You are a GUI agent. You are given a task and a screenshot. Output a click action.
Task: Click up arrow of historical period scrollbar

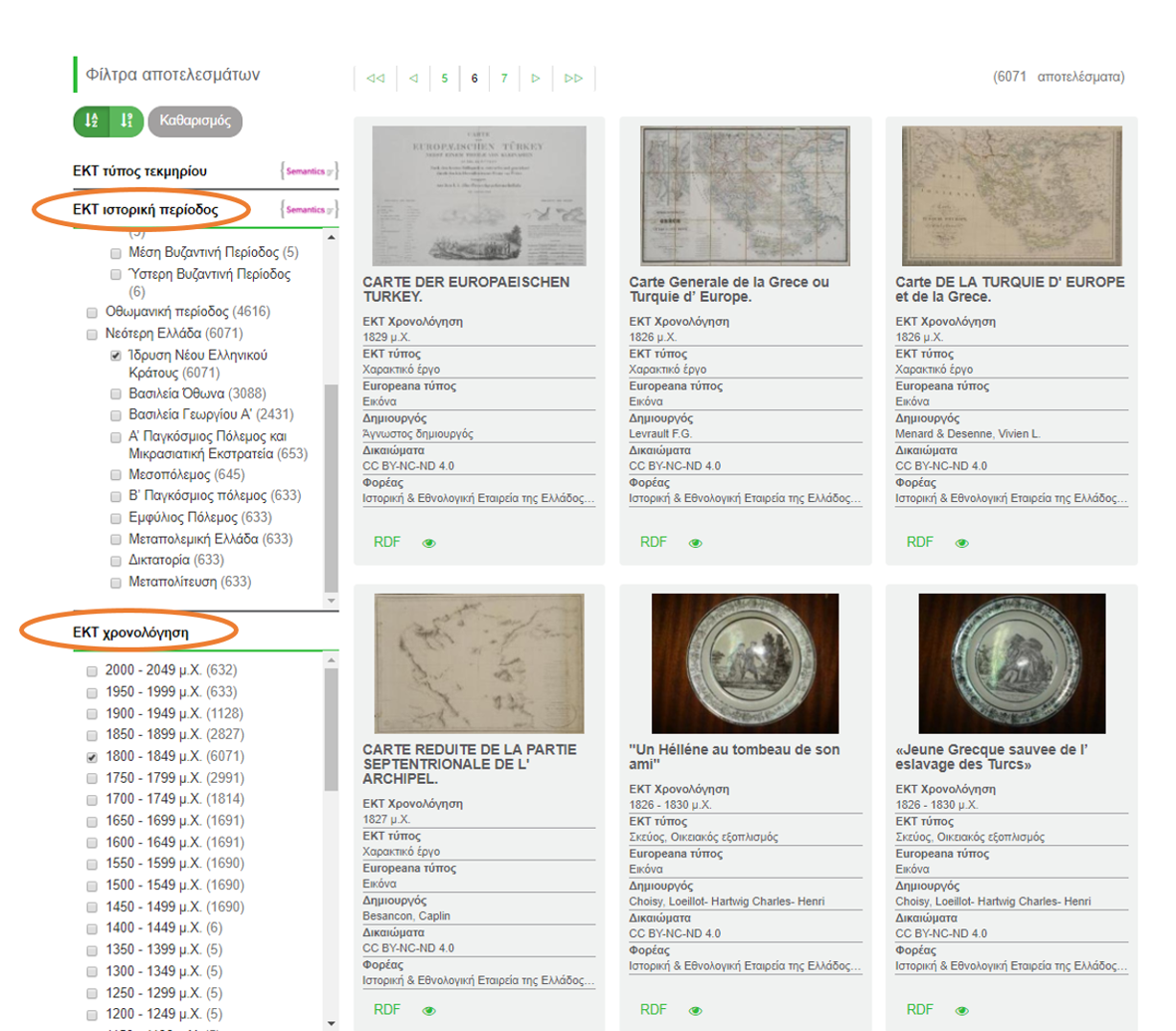[332, 237]
